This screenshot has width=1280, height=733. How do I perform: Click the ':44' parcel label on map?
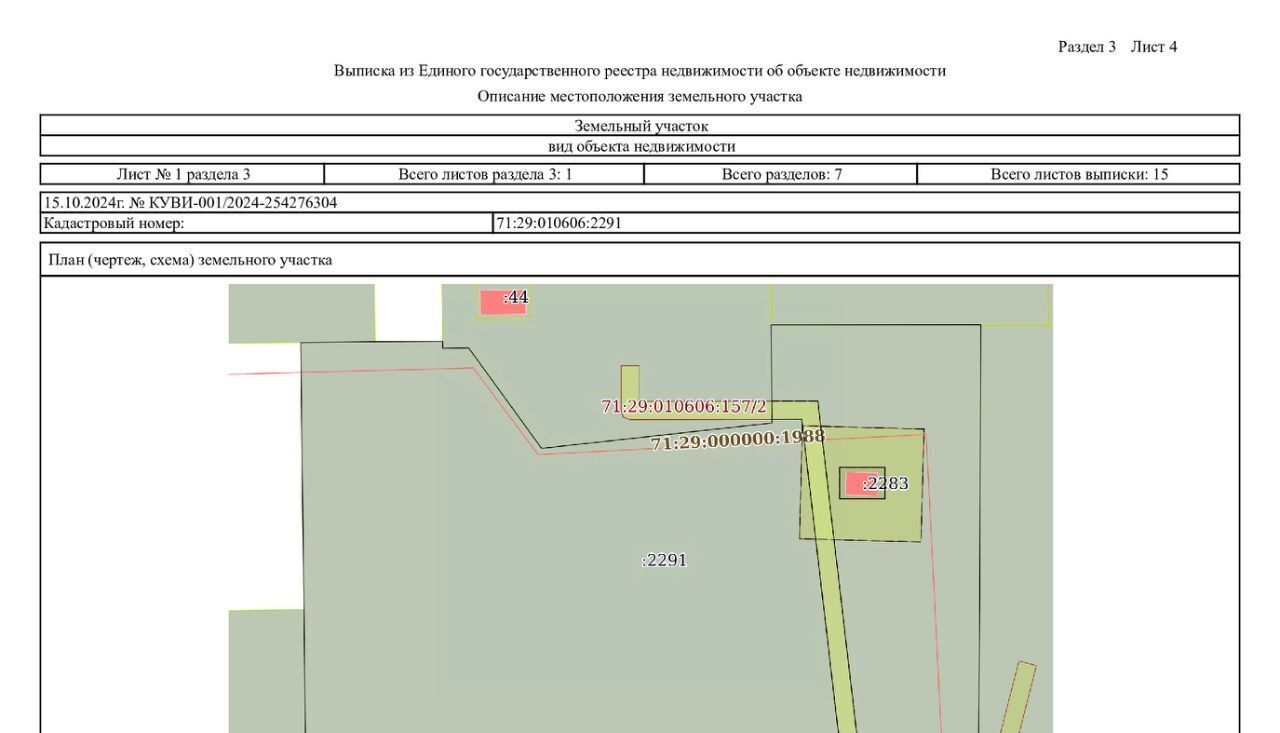click(516, 297)
